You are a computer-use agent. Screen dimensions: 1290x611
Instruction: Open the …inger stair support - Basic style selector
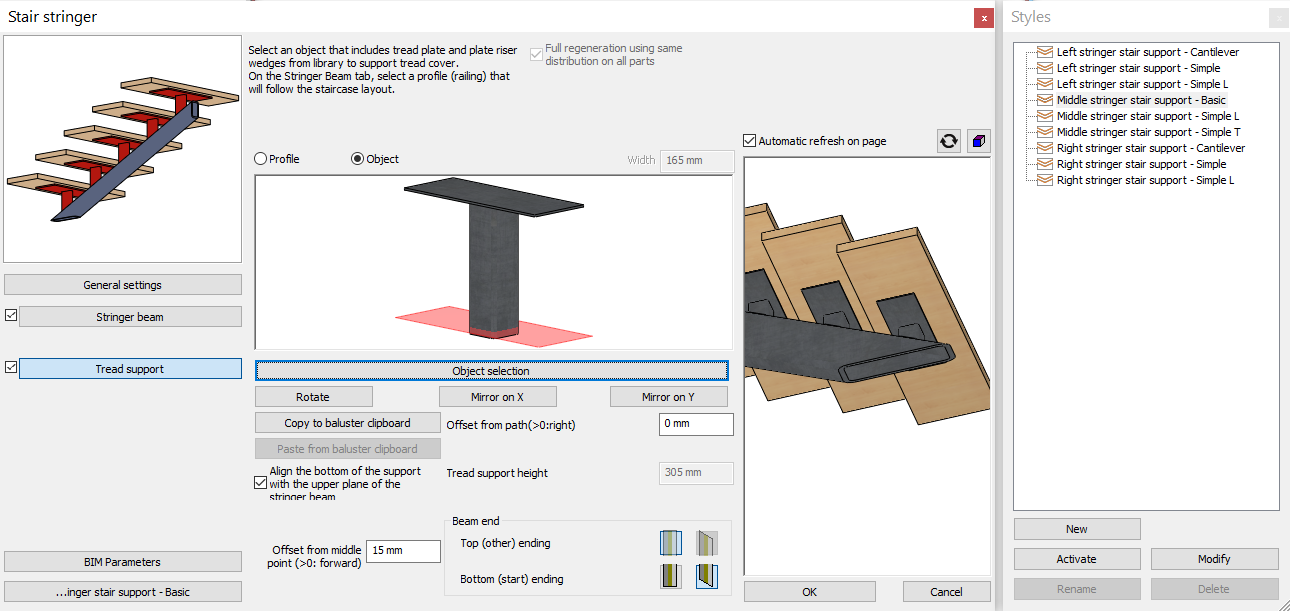(123, 592)
